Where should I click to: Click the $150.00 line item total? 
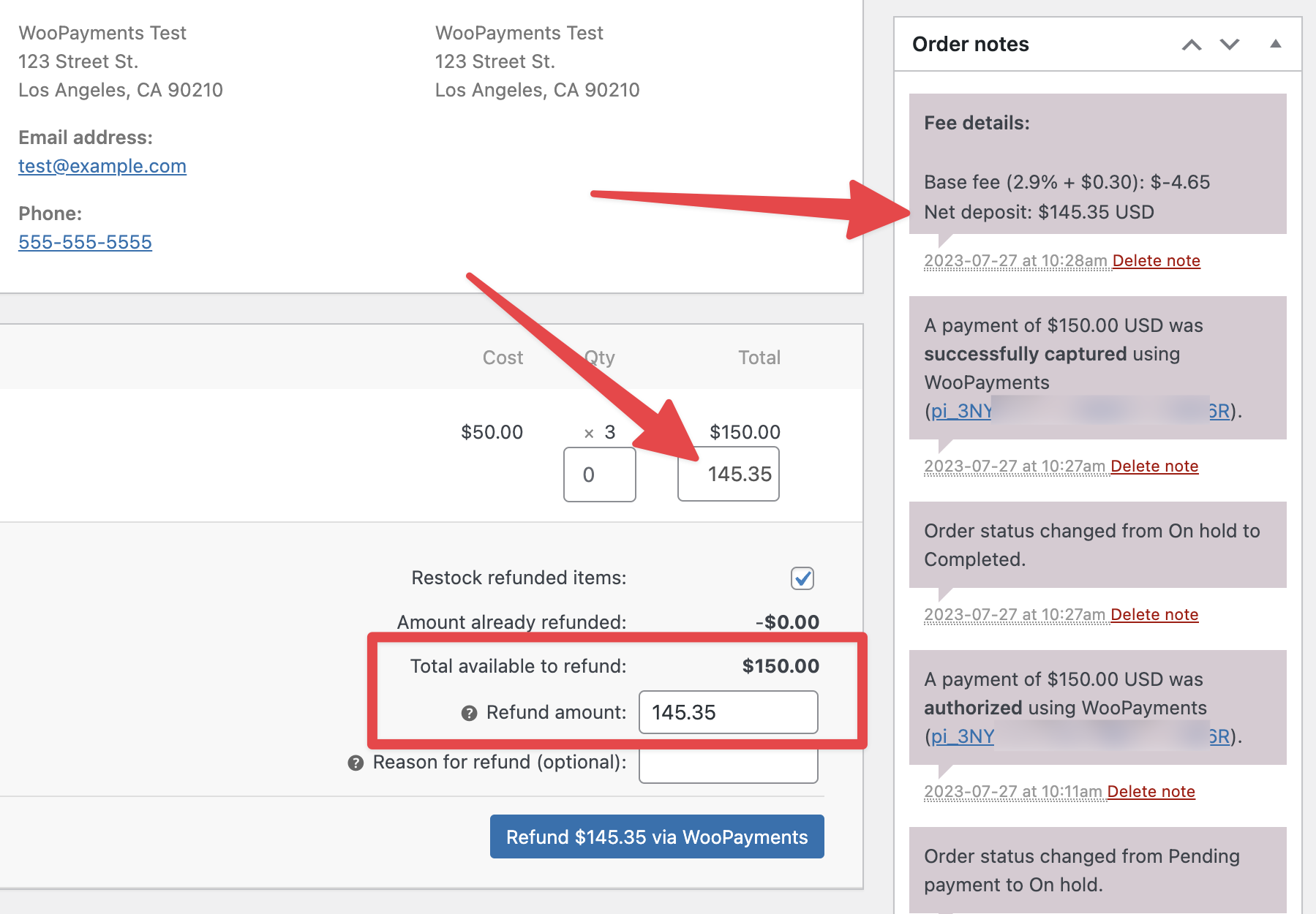[x=745, y=432]
